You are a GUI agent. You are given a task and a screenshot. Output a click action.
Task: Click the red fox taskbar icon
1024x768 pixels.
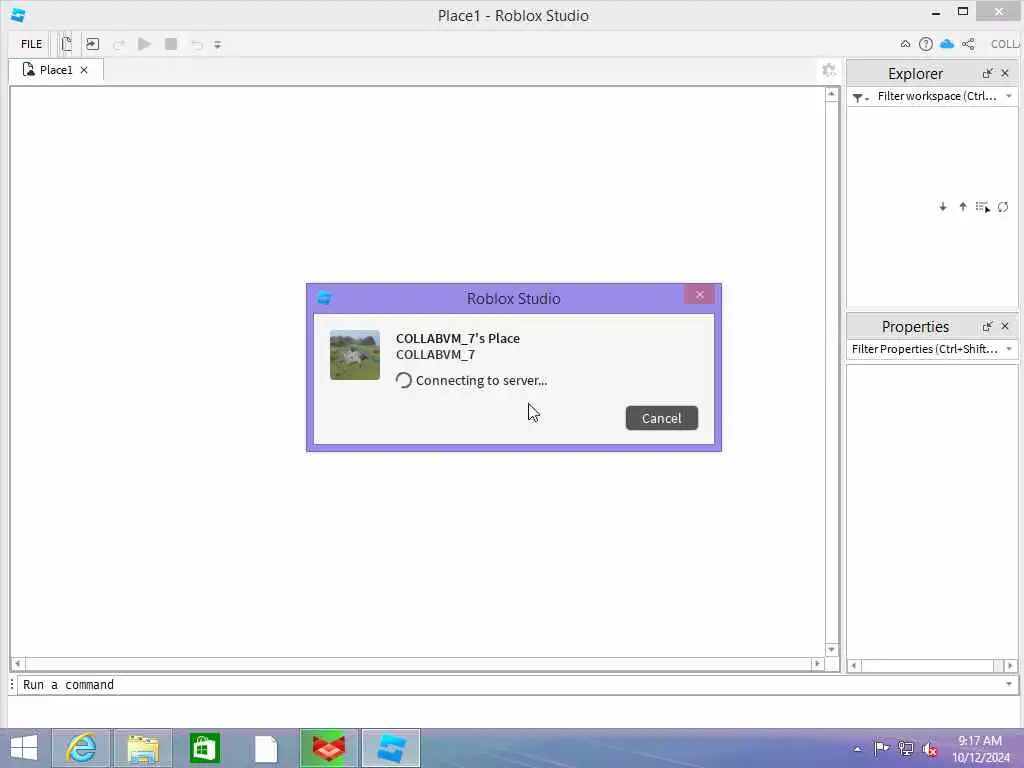coord(328,748)
